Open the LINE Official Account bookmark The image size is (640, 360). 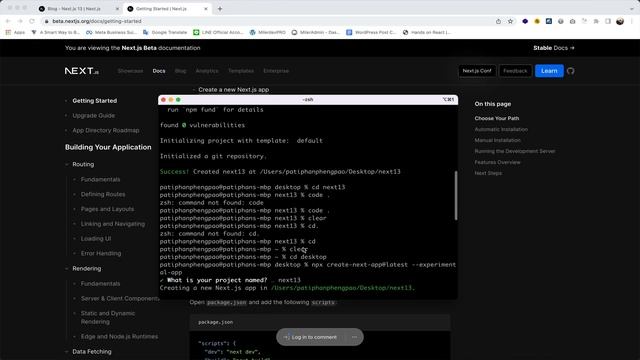pyautogui.click(x=218, y=32)
